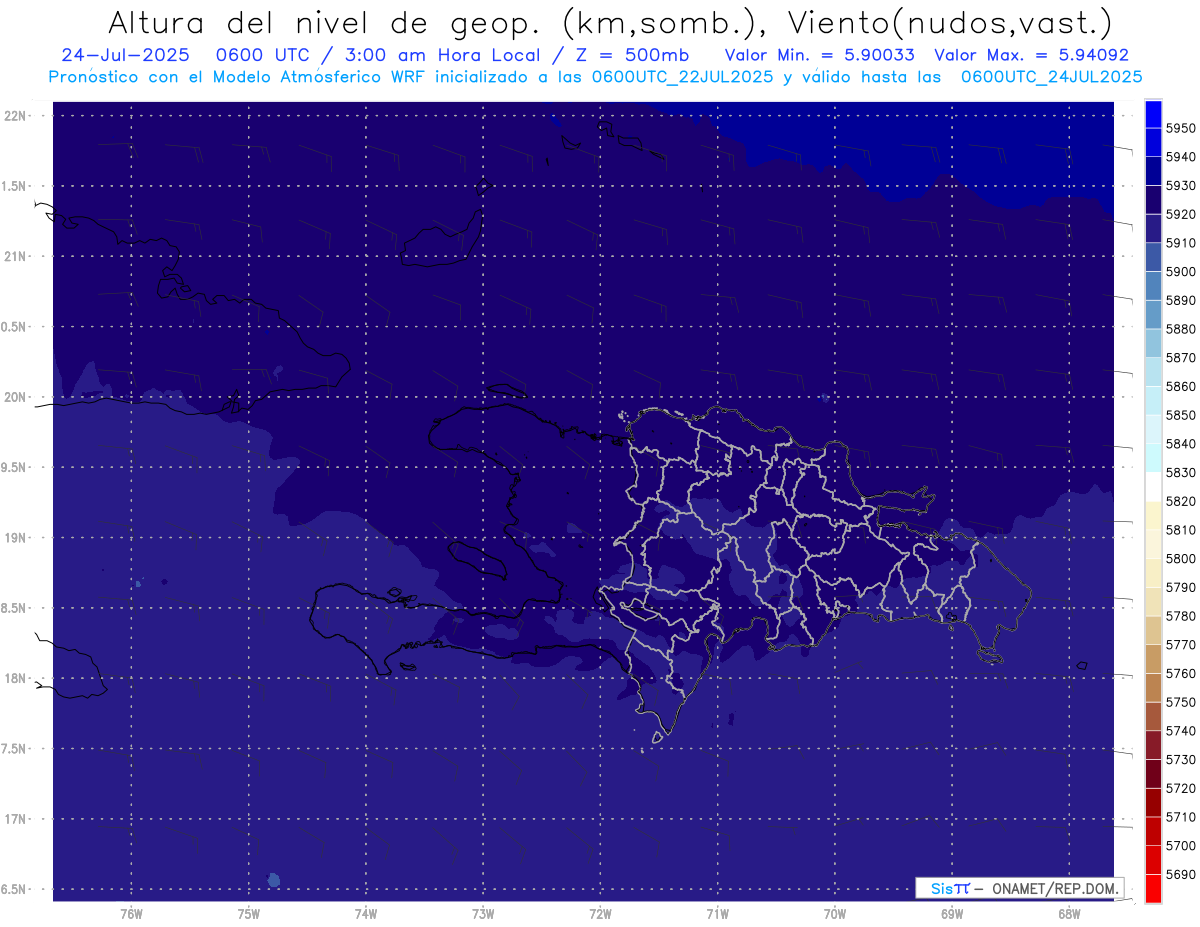Click the 5830 colorbar value
Viewport: 1200px width, 927px height.
[x=1181, y=472]
